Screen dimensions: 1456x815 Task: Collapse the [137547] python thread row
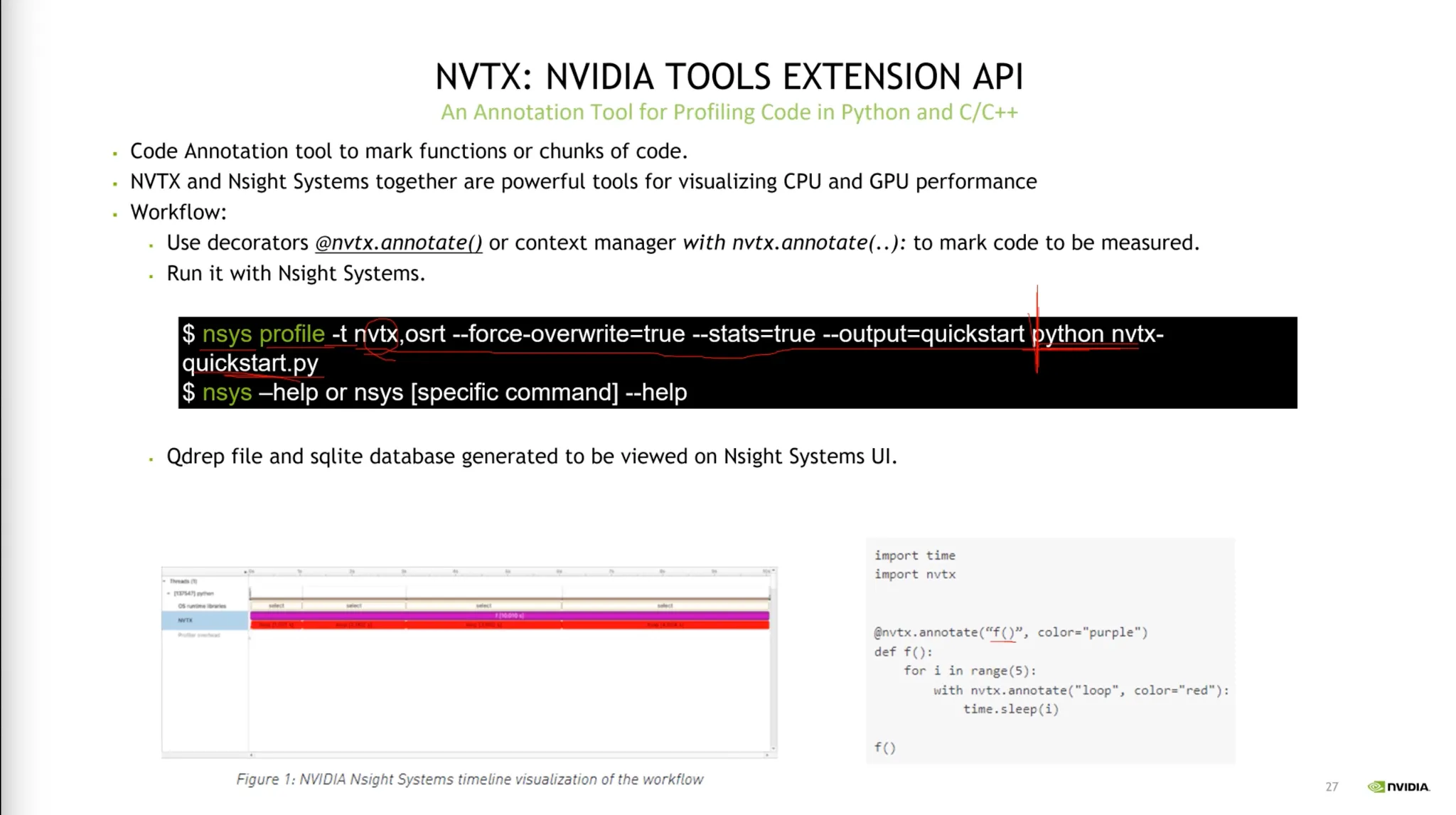coord(168,593)
